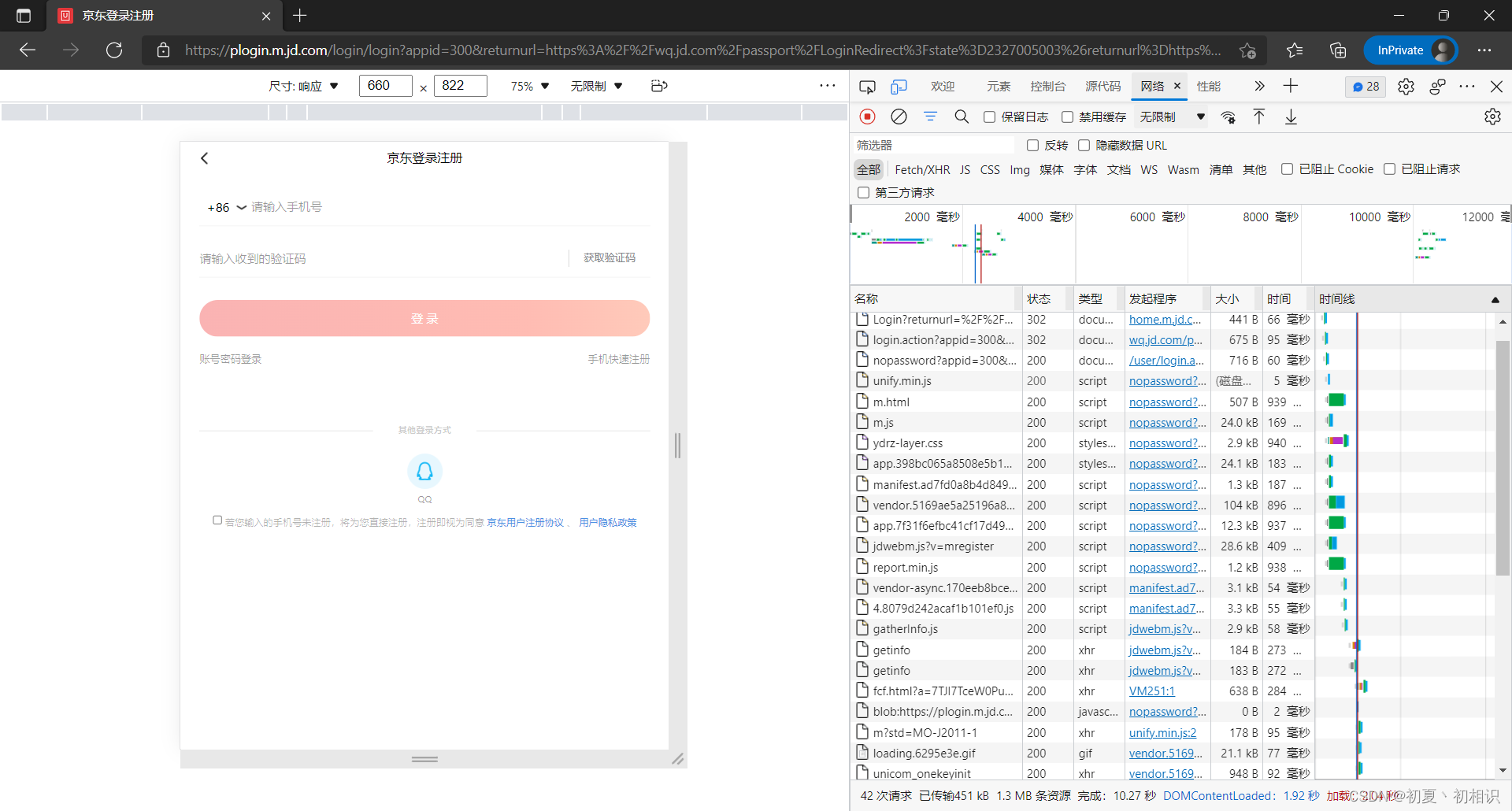Screen dimensions: 1512x811
Task: Open device toolbar more options
Action: (827, 85)
